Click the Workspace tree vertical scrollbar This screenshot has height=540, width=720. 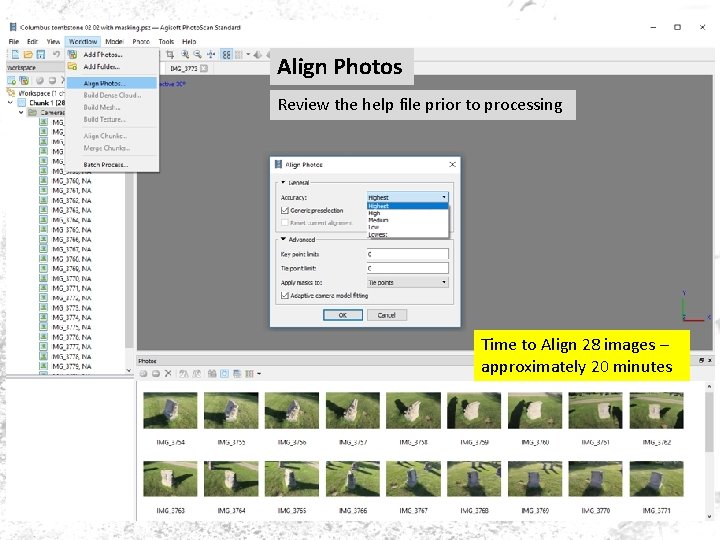tap(129, 271)
